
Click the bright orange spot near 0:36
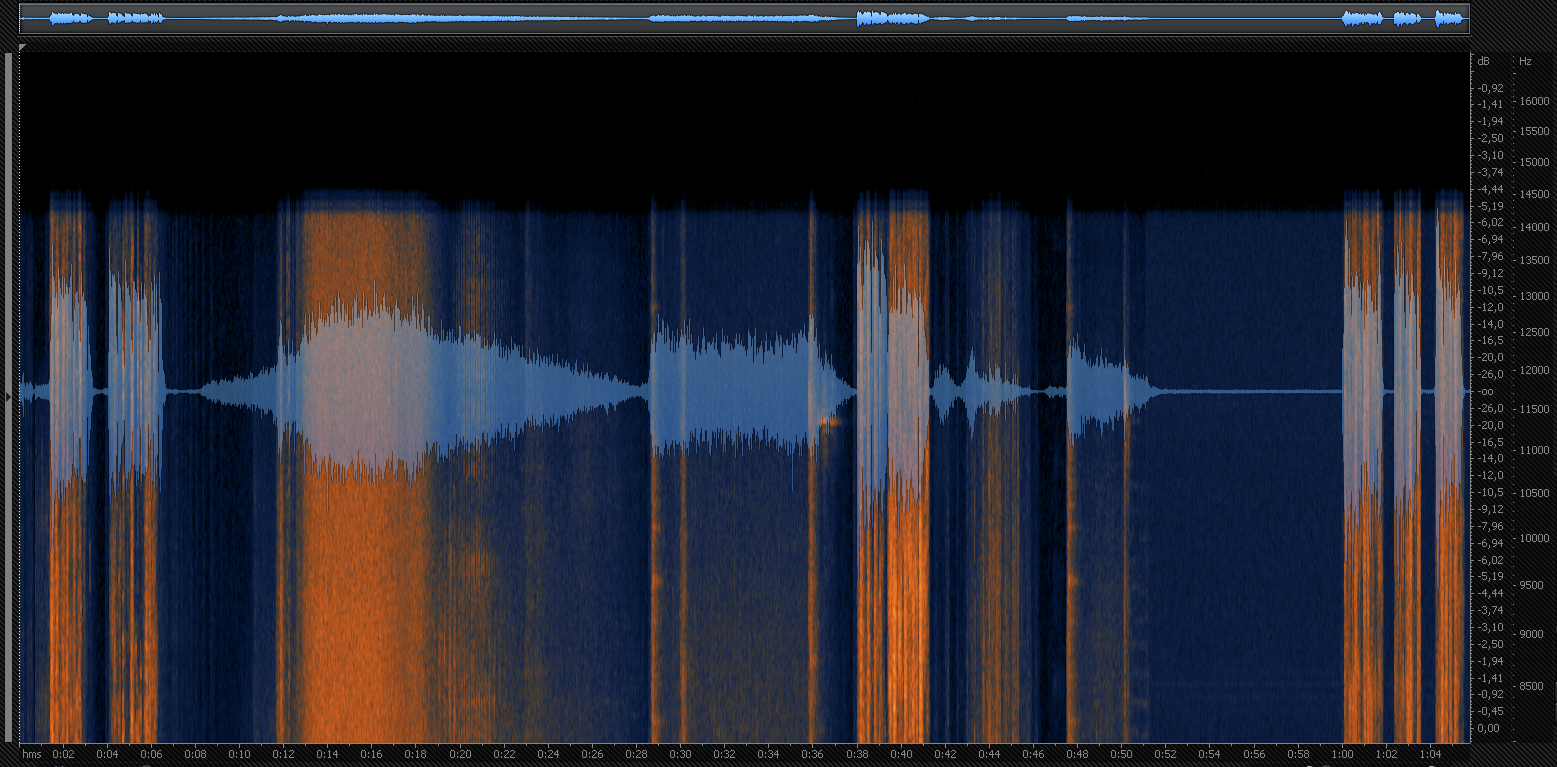point(828,421)
